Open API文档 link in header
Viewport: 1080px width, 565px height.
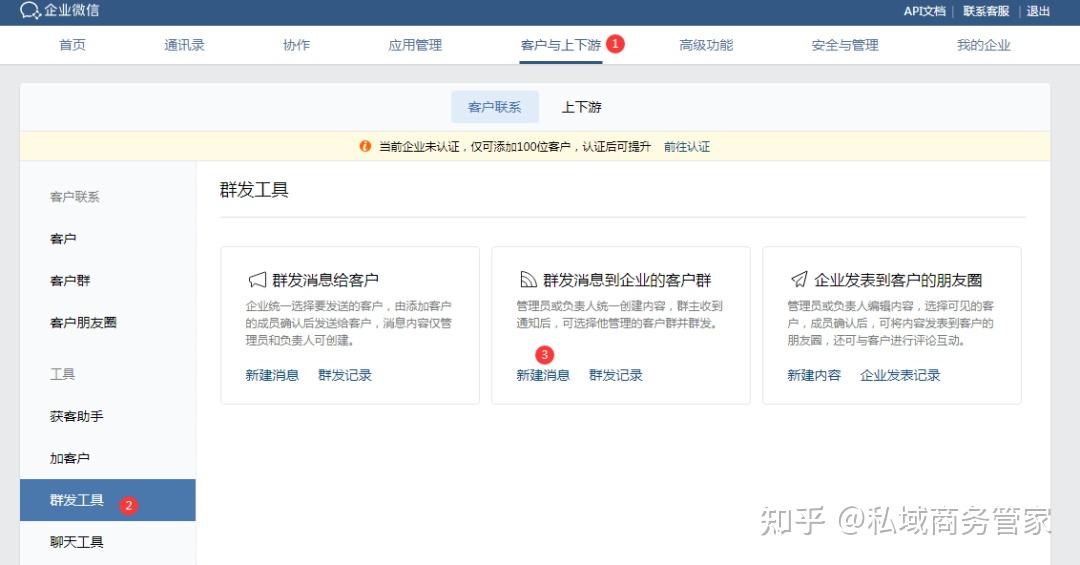click(924, 11)
